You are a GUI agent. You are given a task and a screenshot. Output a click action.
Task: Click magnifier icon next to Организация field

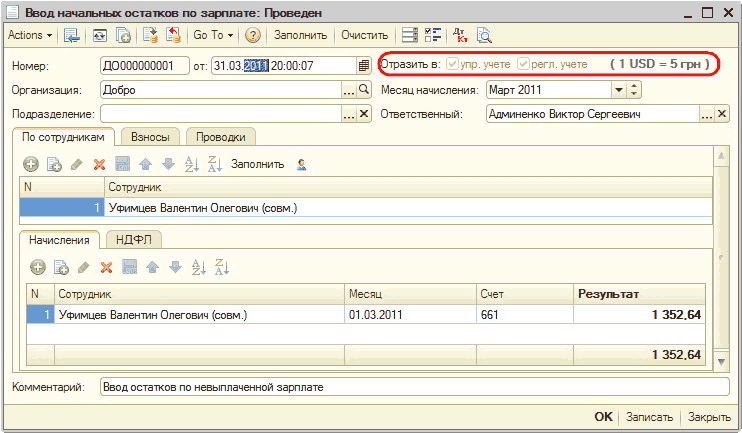364,90
